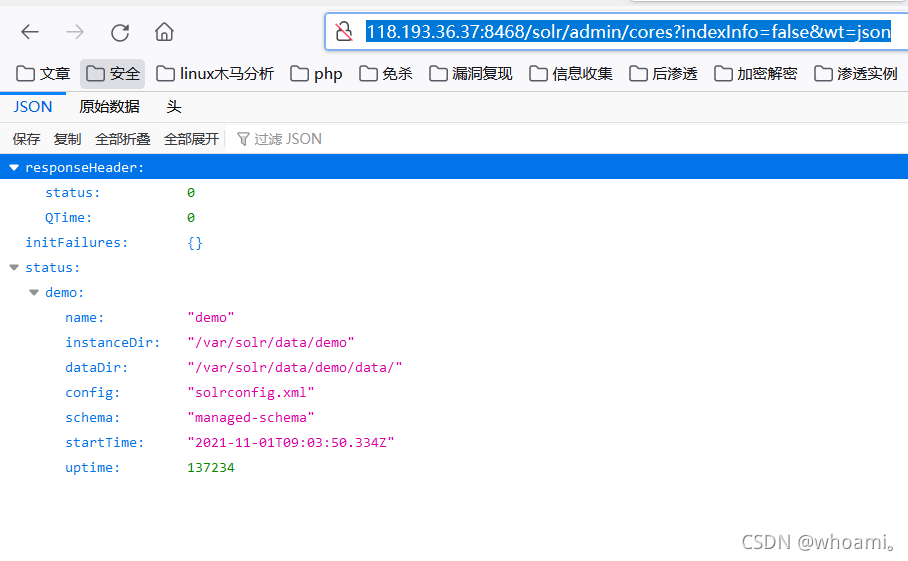Viewport: 908px width, 561px height.
Task: Go back with the browser back arrow
Action: tap(30, 32)
